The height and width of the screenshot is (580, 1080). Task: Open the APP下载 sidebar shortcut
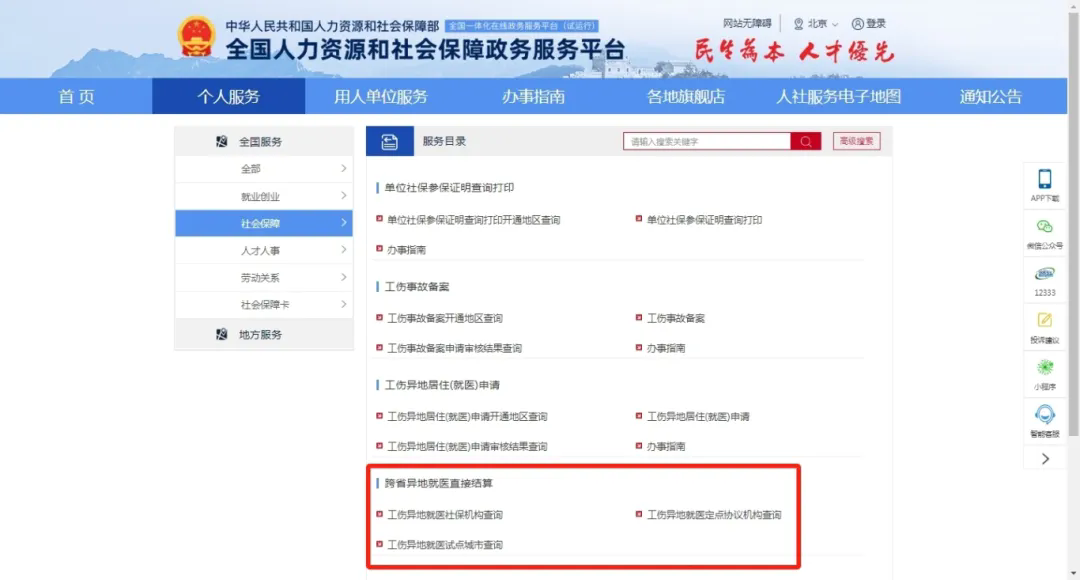point(1044,185)
